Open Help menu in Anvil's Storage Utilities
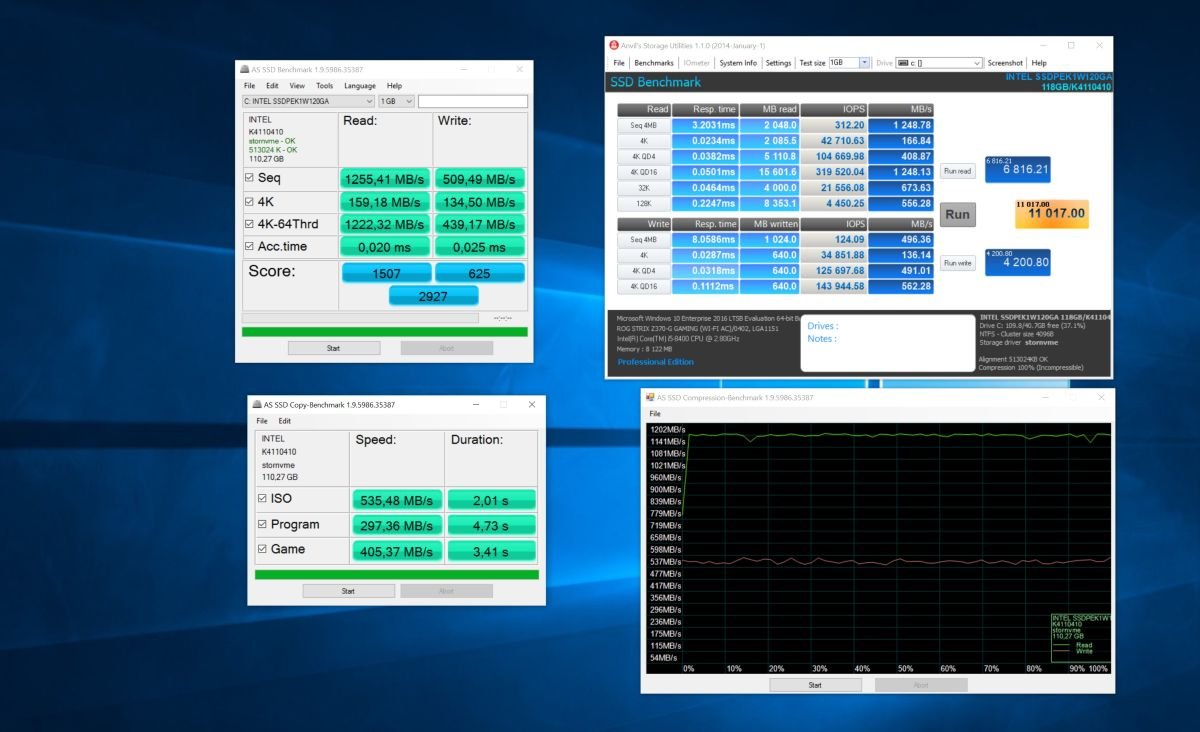The image size is (1200, 732). tap(1039, 63)
